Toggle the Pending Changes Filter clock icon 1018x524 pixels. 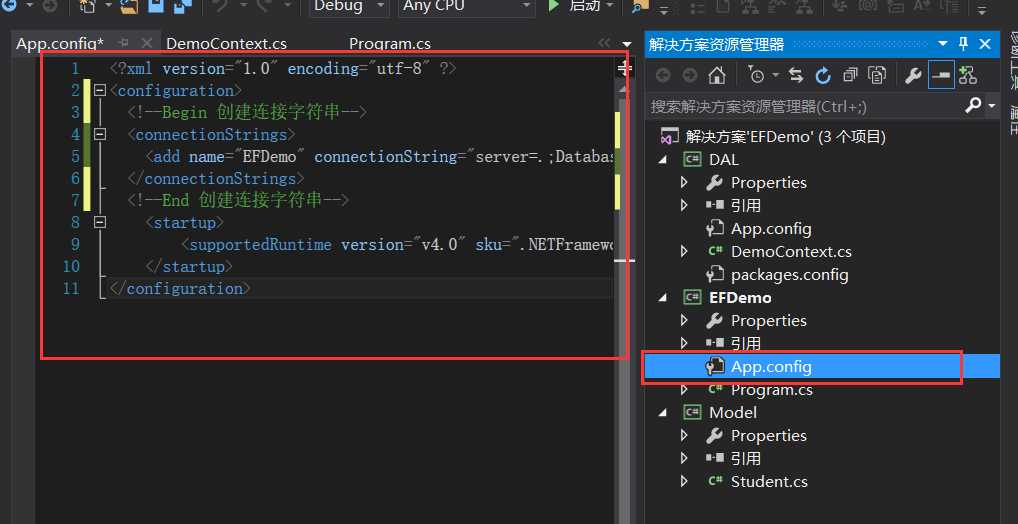[756, 75]
